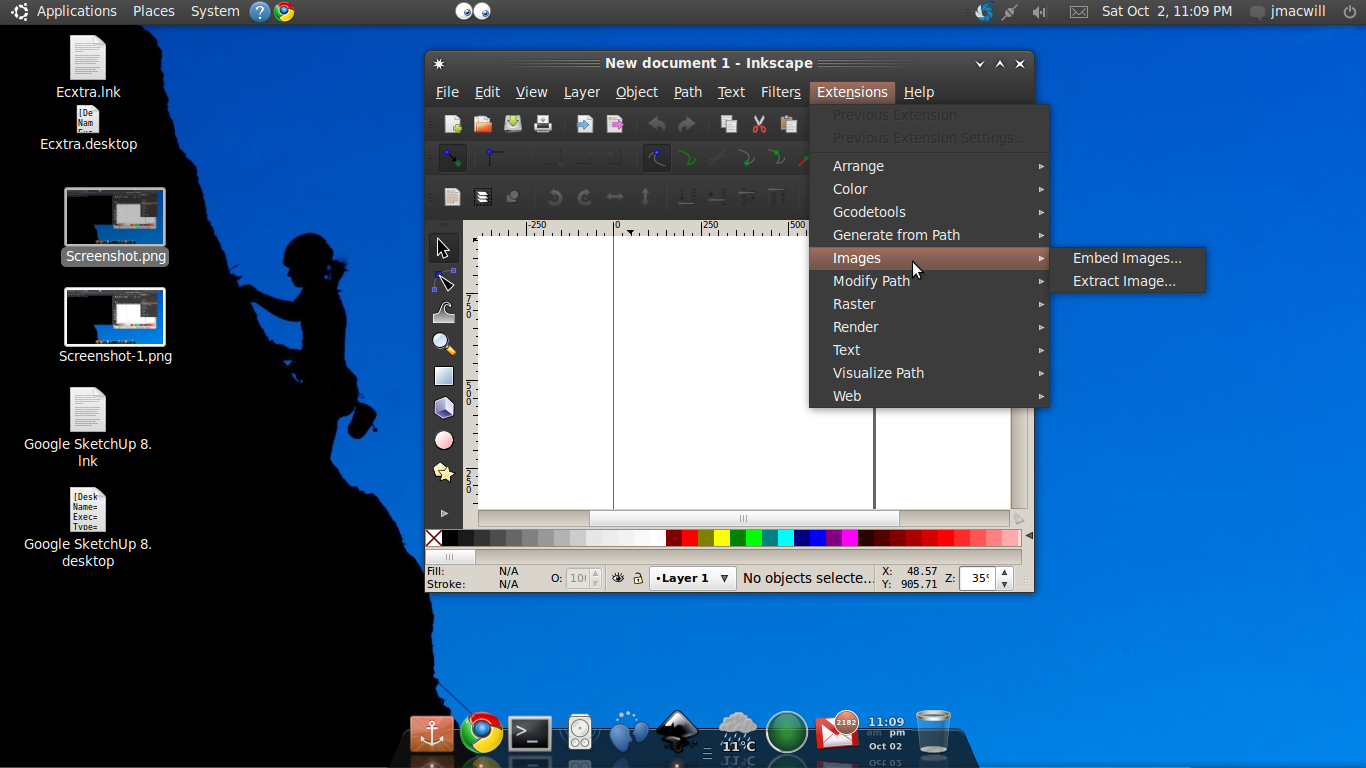1366x768 pixels.
Task: Open Visualize Path extension submenu
Action: pos(929,373)
